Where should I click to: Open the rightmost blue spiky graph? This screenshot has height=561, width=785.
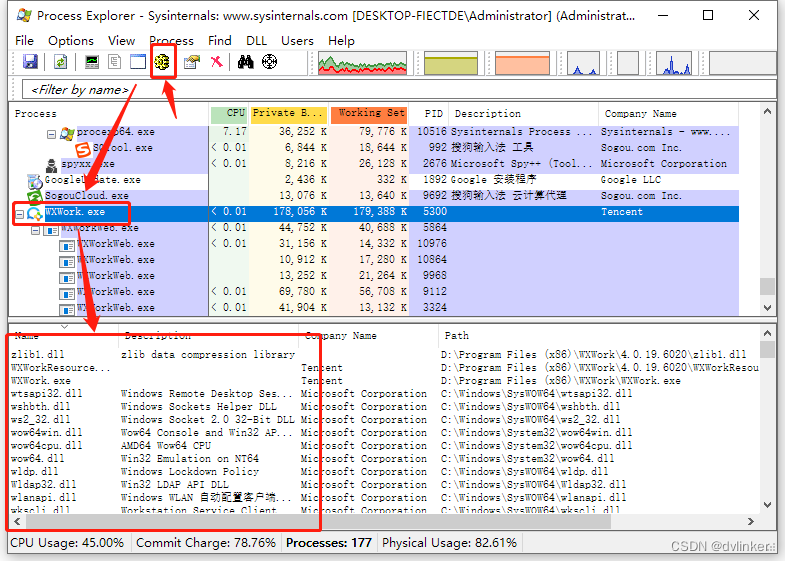tap(676, 63)
